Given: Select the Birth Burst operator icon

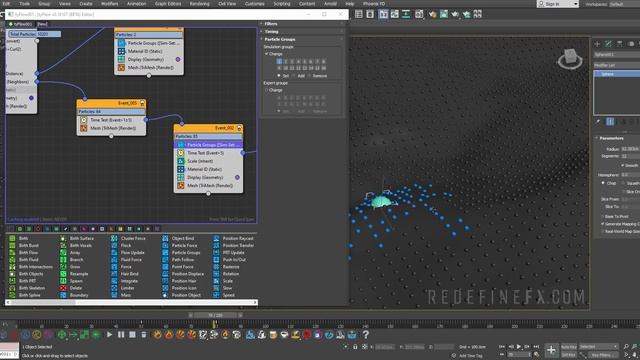Looking at the screenshot, I should tap(12, 245).
